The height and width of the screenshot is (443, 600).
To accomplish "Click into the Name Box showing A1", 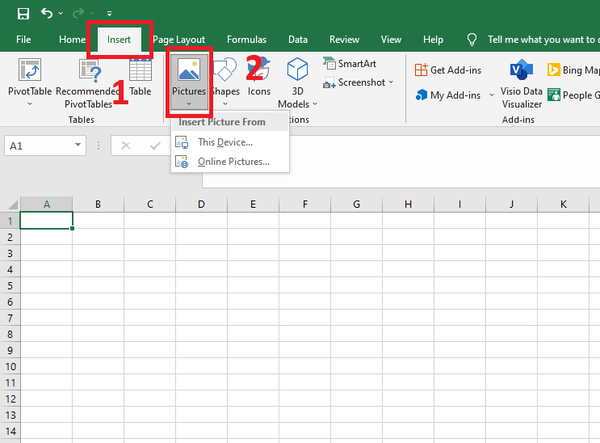I will [x=38, y=146].
